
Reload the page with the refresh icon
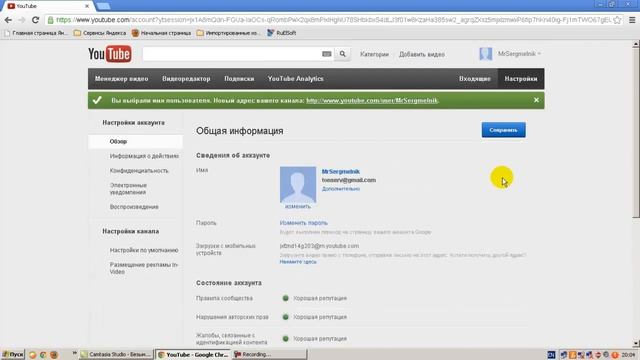36,20
